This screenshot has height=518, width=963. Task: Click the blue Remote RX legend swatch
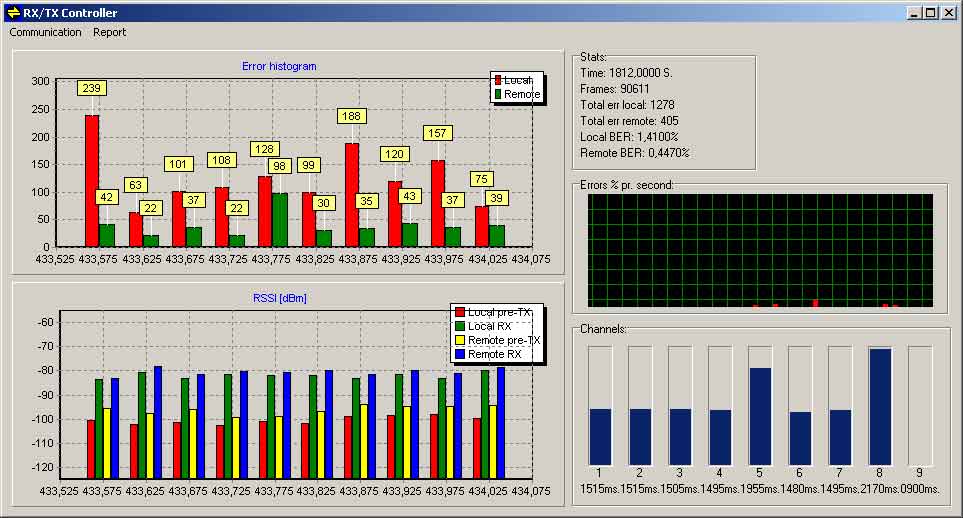coord(459,355)
